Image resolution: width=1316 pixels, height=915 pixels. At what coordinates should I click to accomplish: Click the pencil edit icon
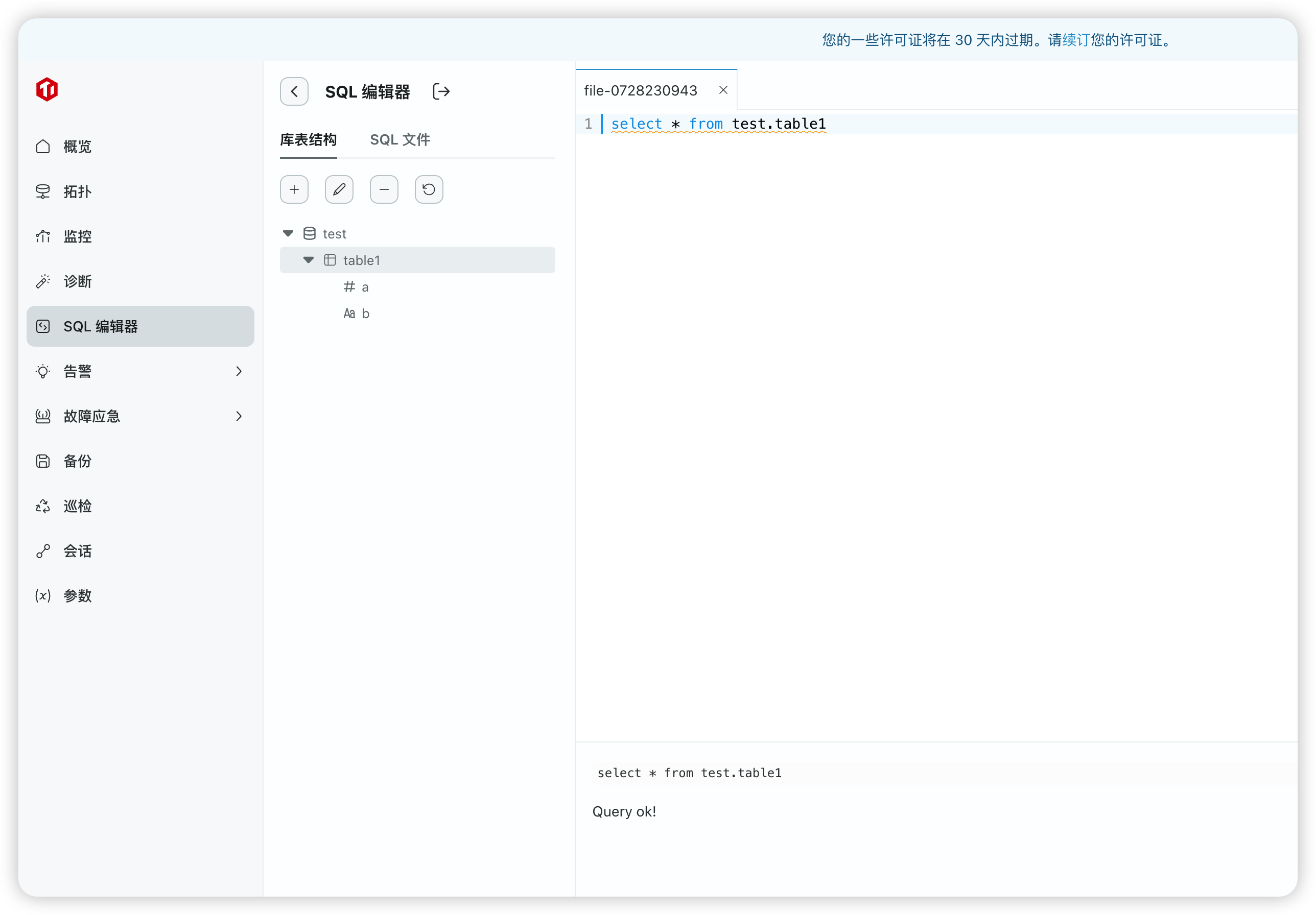pos(339,189)
